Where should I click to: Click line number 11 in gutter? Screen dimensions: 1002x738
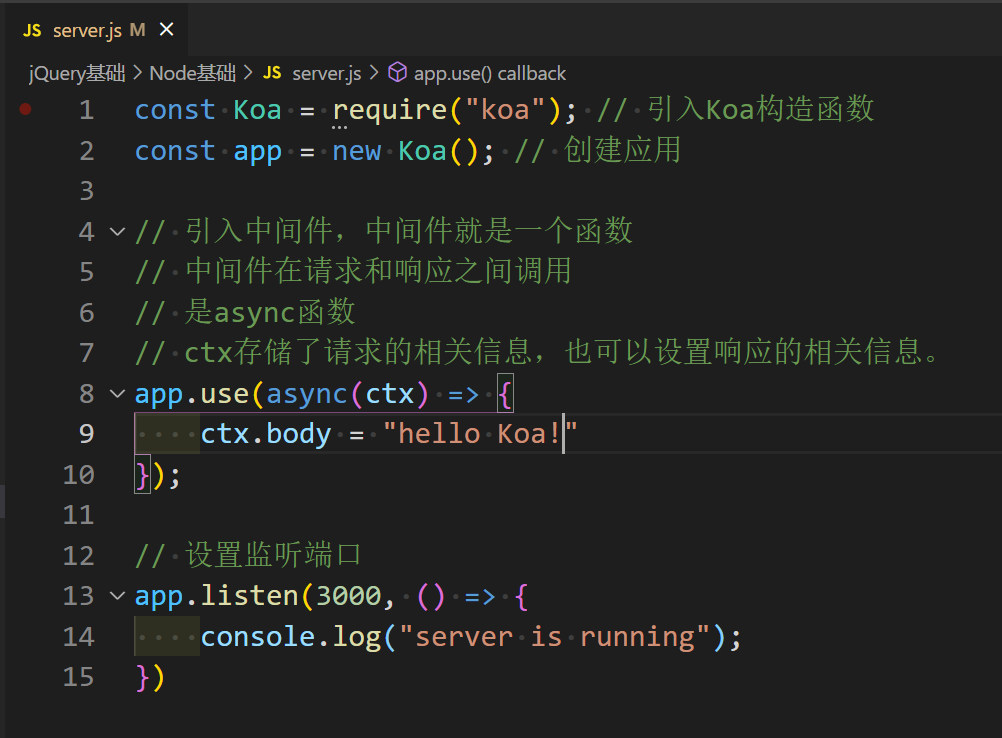point(79,515)
